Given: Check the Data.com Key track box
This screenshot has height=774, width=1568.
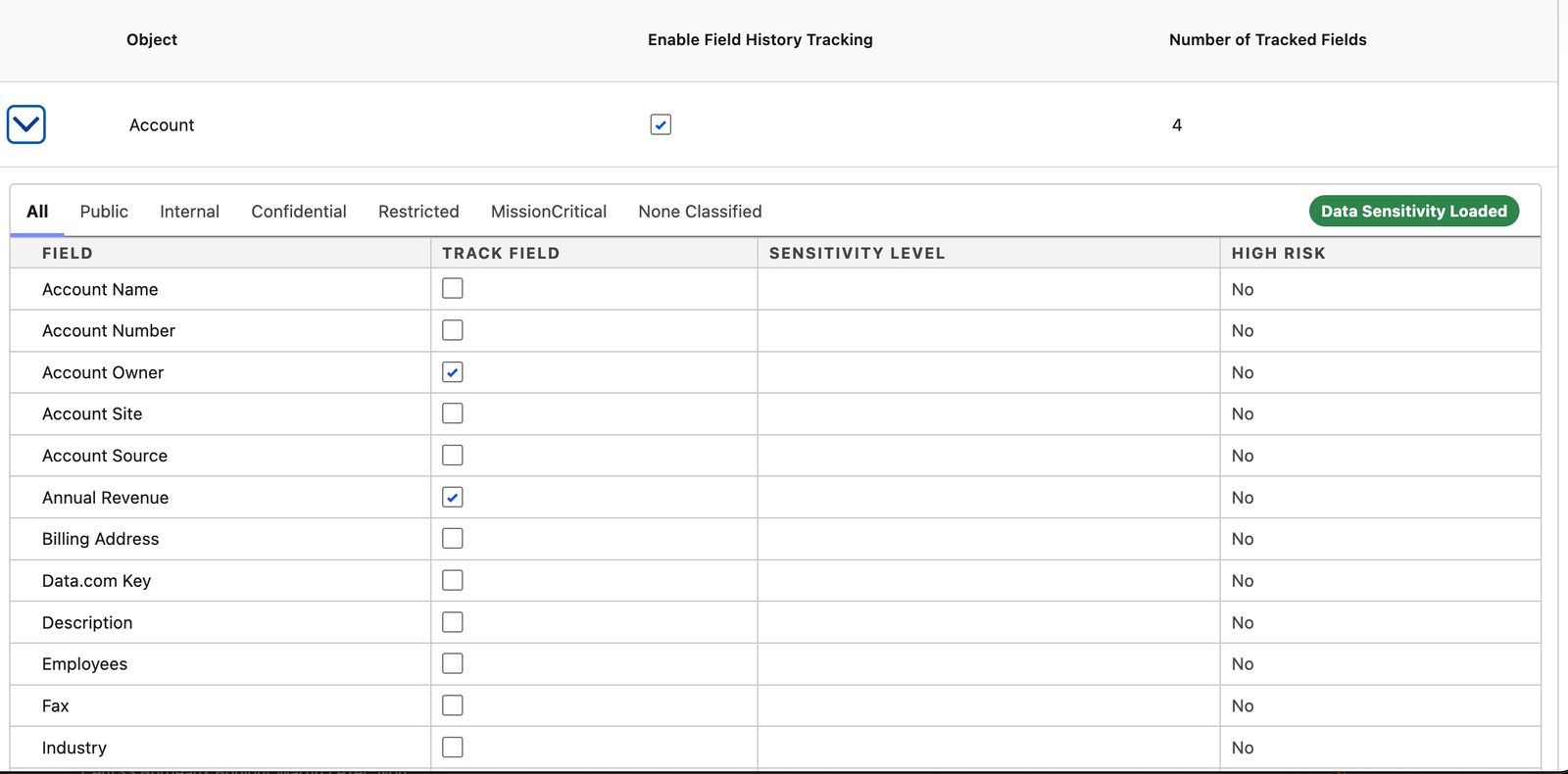Looking at the screenshot, I should pos(453,581).
